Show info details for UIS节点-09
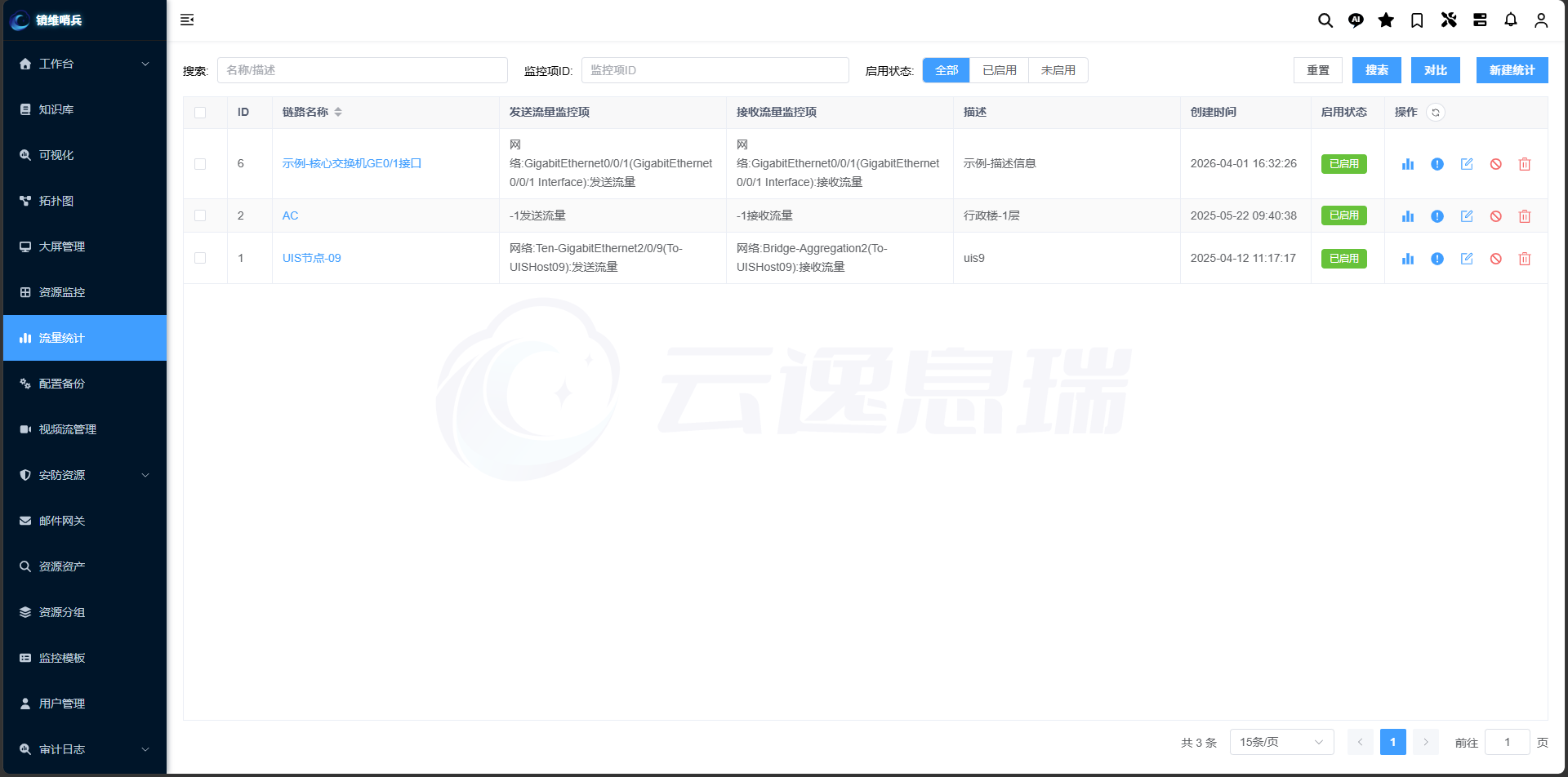This screenshot has height=777, width=1568. point(1437,259)
